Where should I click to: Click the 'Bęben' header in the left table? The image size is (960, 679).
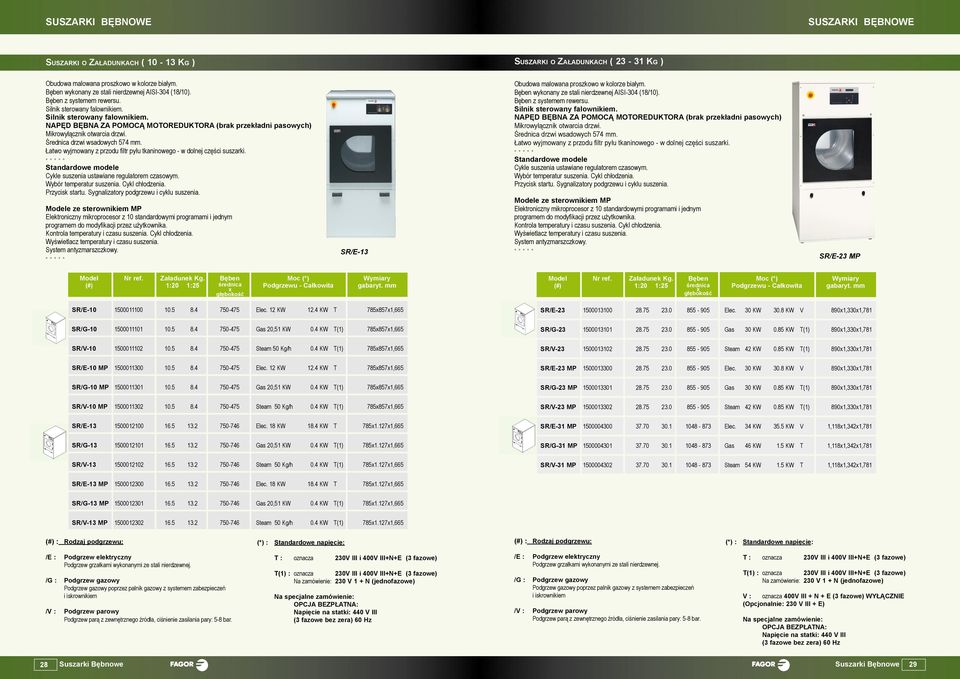[x=230, y=285]
